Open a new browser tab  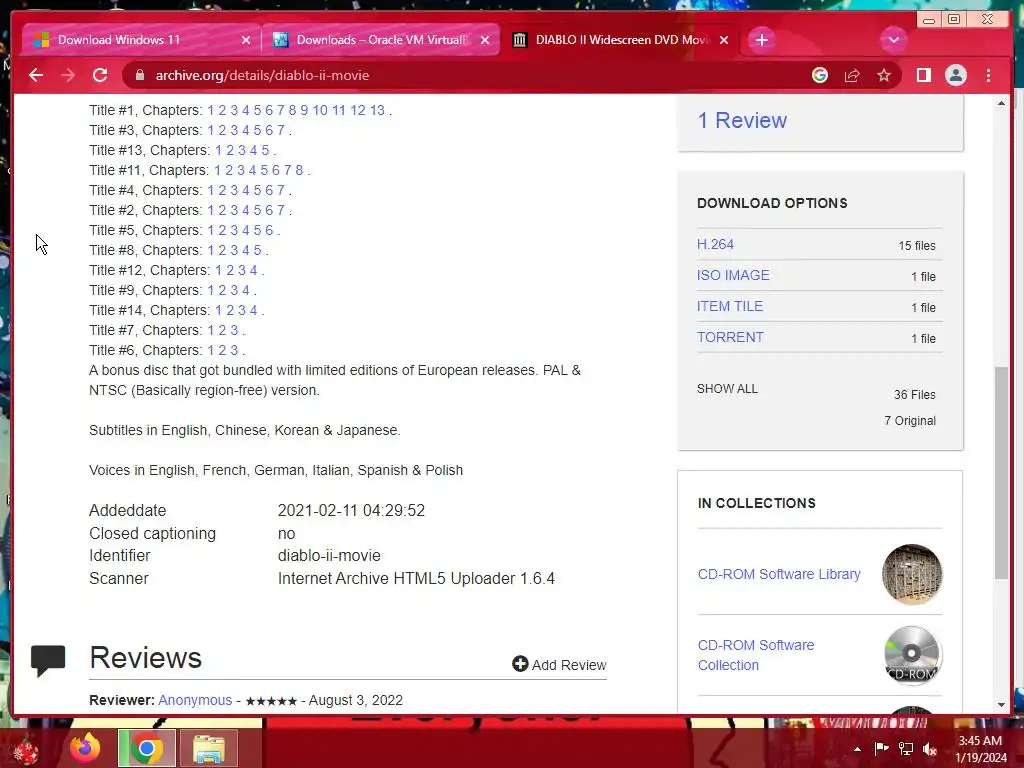pyautogui.click(x=761, y=40)
